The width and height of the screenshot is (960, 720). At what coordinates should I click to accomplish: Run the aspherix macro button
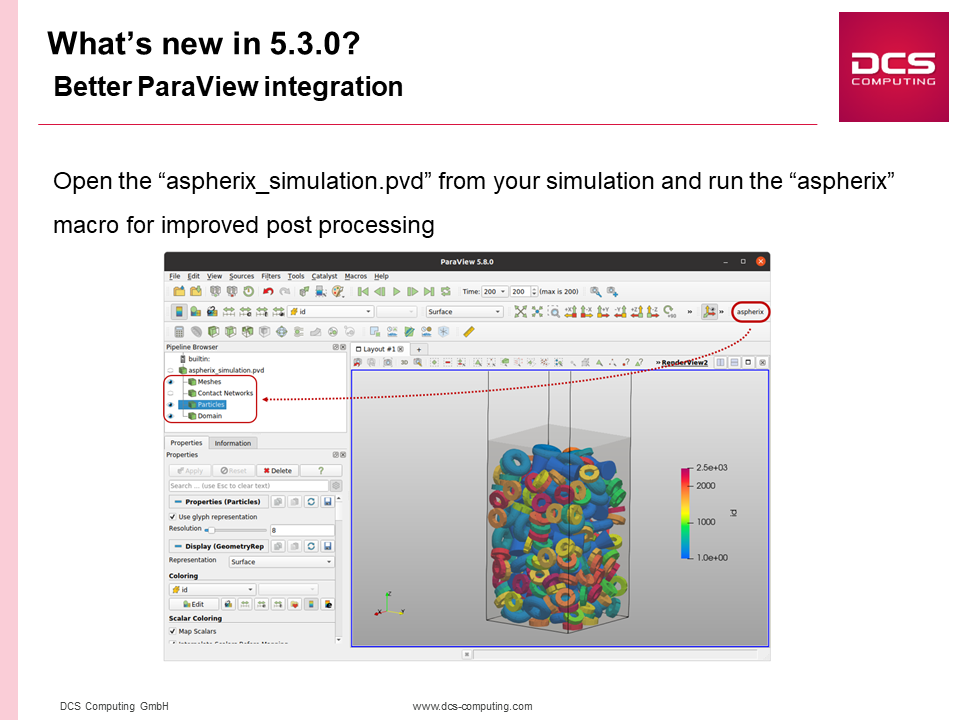point(750,312)
